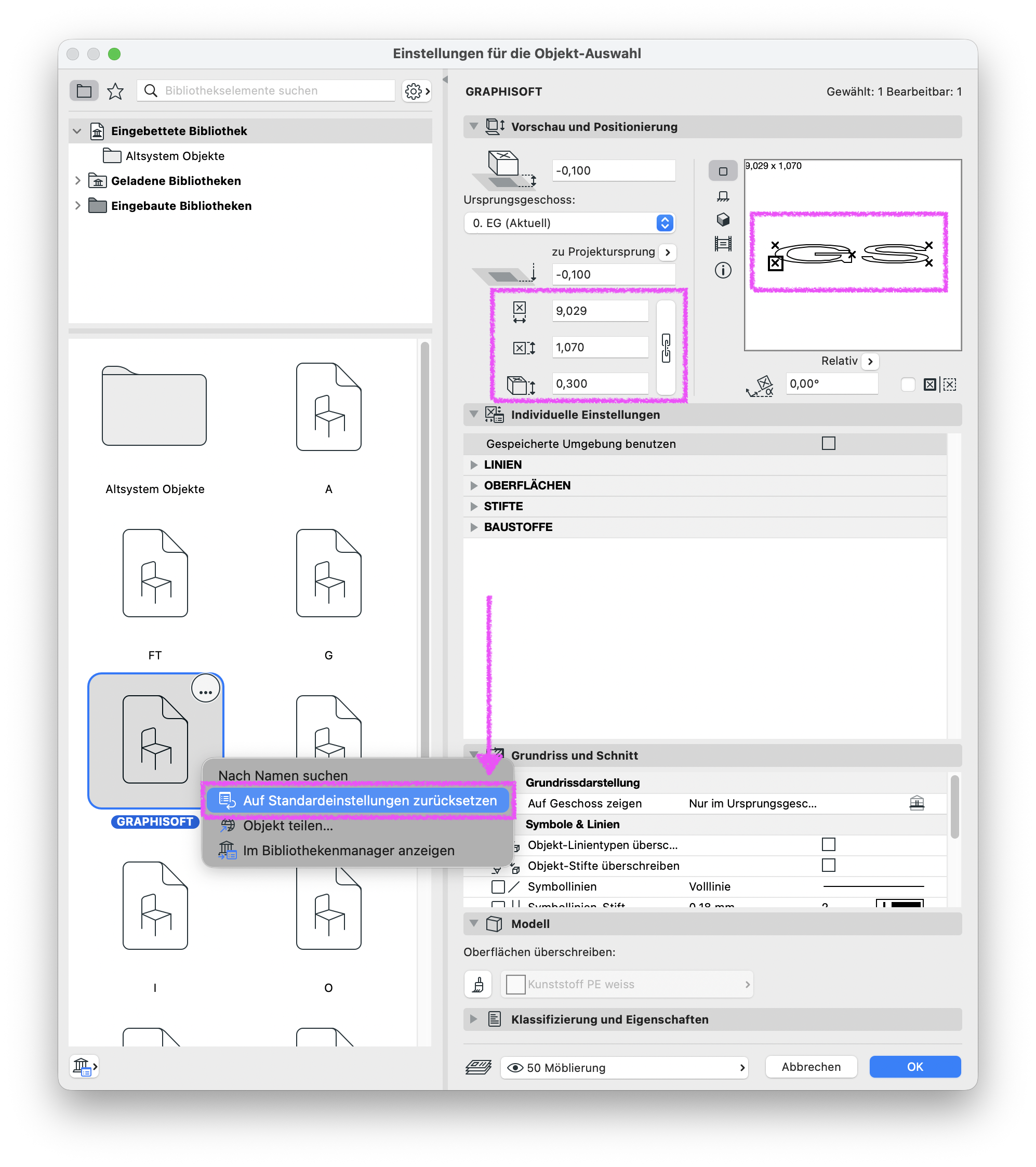This screenshot has height=1167, width=1036.
Task: Expand the STIFTE group
Action: click(x=473, y=507)
